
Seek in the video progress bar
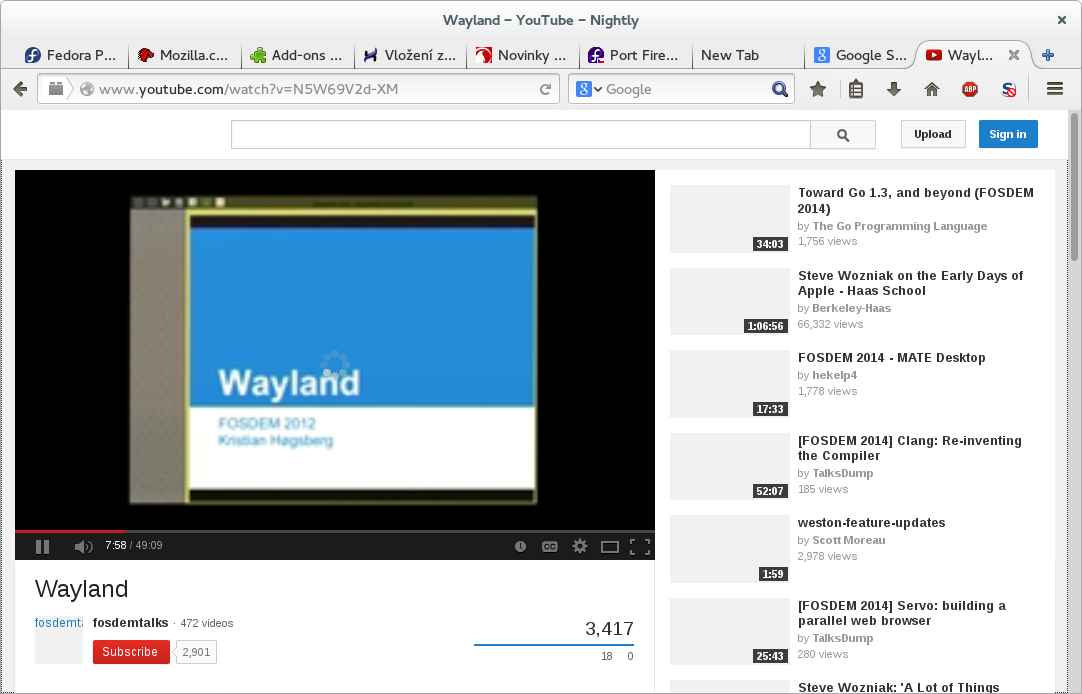335,531
